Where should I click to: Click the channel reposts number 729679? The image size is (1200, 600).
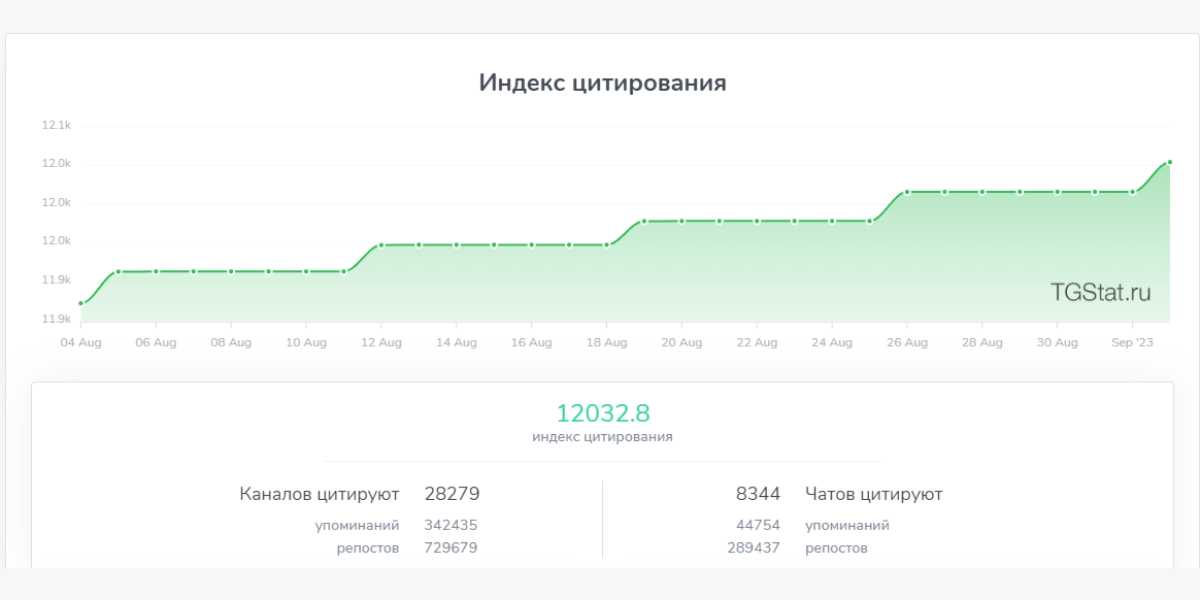click(x=451, y=548)
